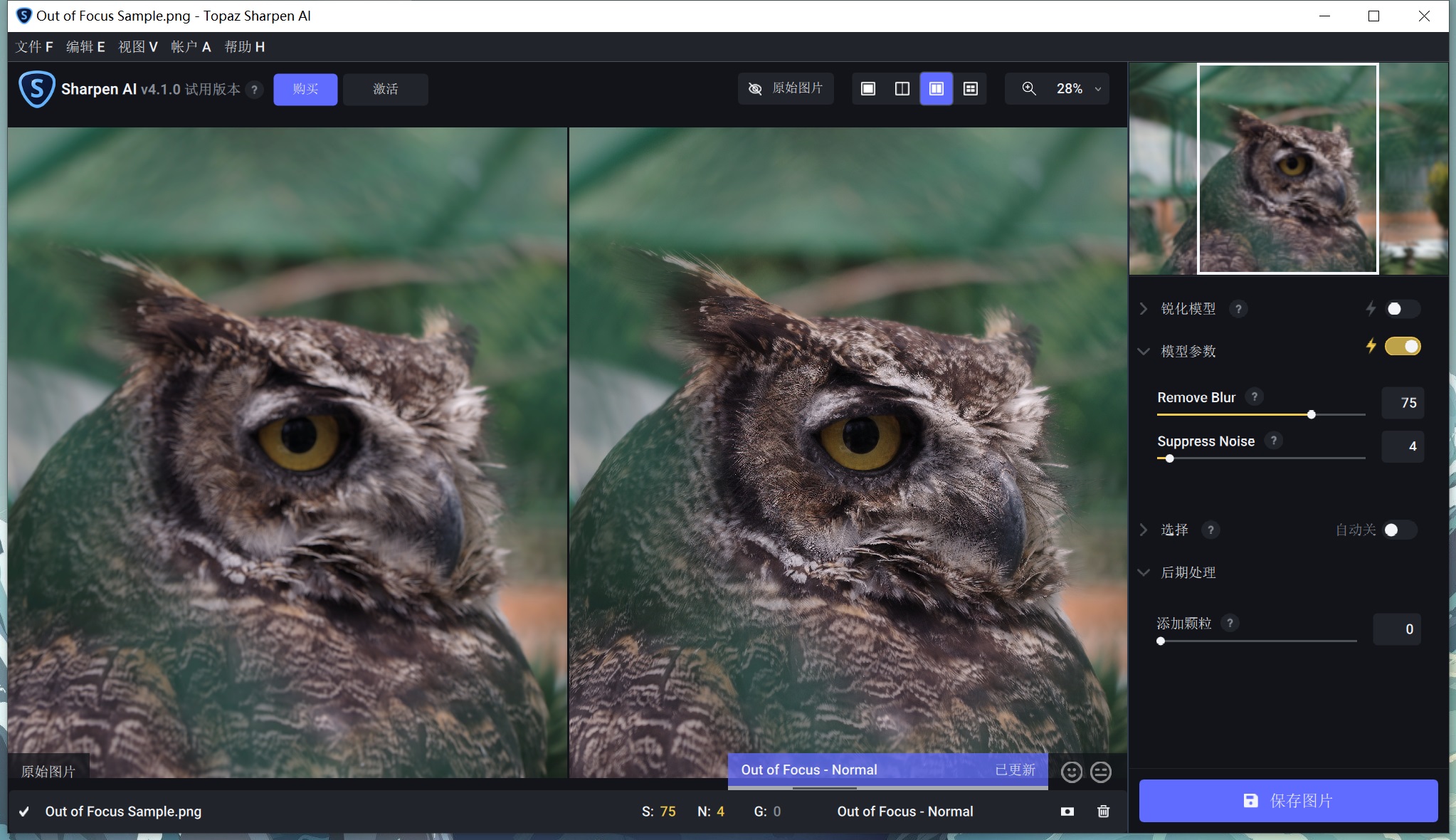Image resolution: width=1456 pixels, height=840 pixels.
Task: Toggle the 选择 auto mask switch
Action: [x=1399, y=530]
